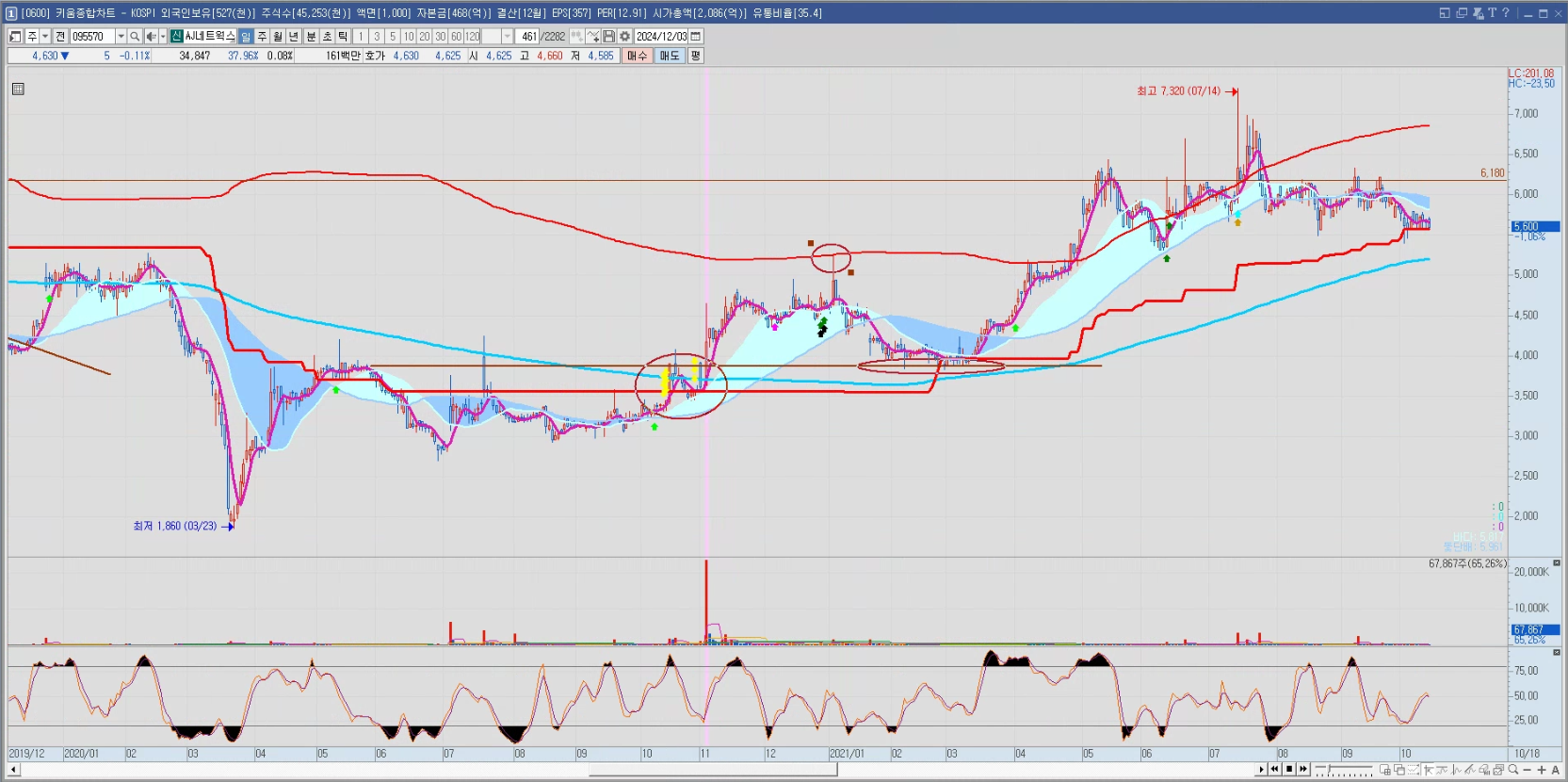The height and width of the screenshot is (782, 1568).
Task: Click the red 매수 buy button
Action: pos(638,56)
